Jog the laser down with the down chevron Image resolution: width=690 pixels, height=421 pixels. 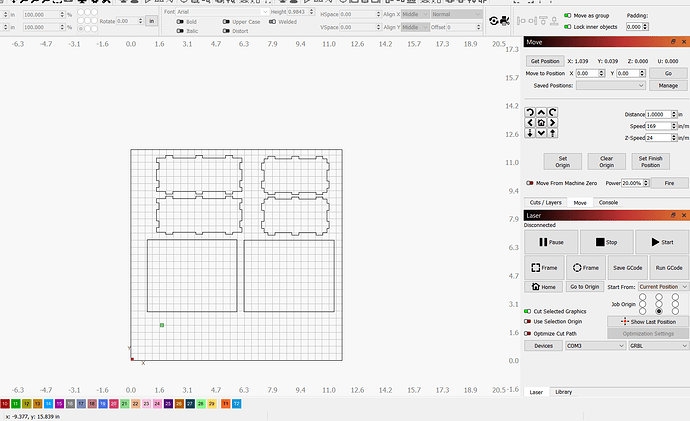click(x=541, y=133)
